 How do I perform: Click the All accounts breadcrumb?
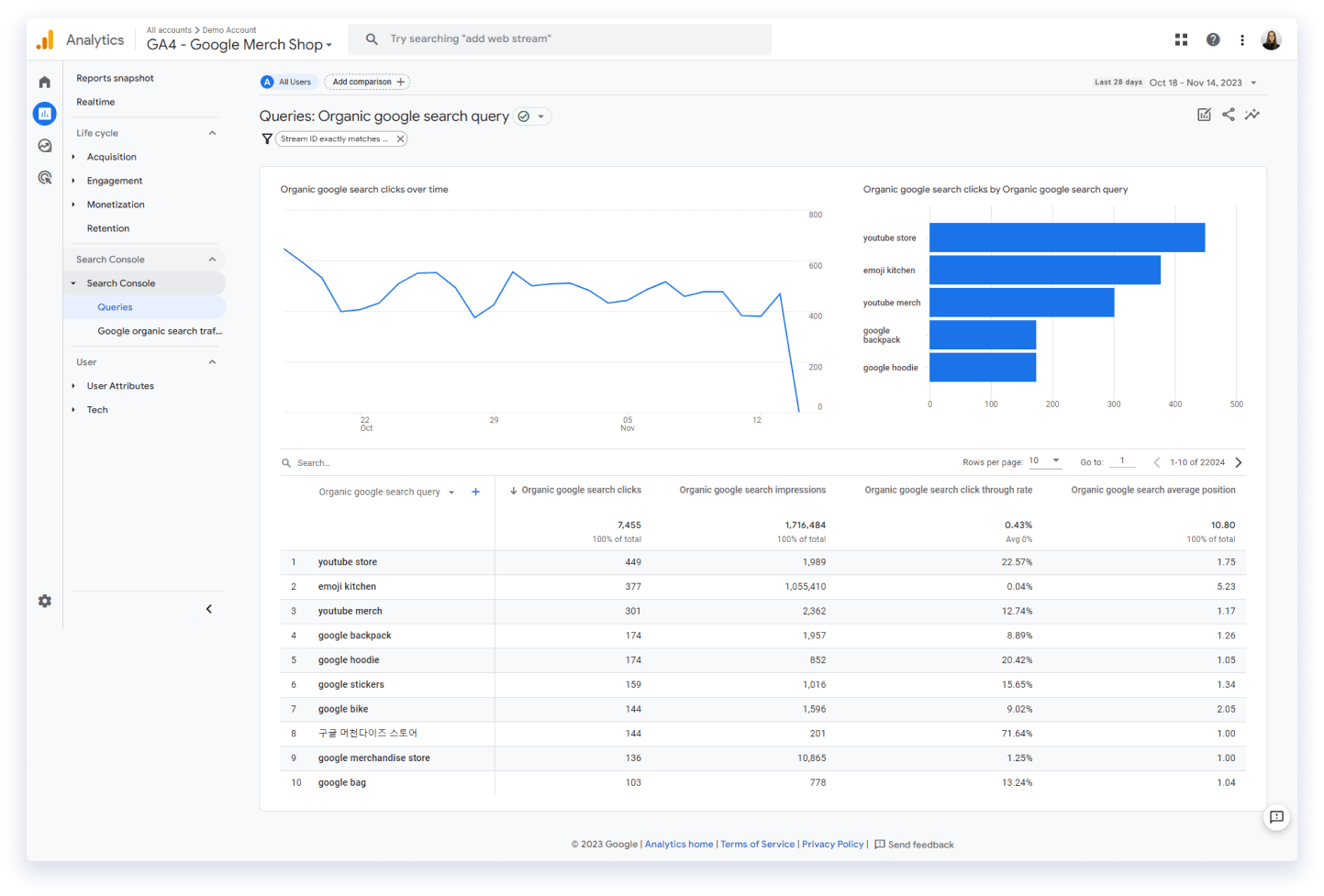(169, 30)
